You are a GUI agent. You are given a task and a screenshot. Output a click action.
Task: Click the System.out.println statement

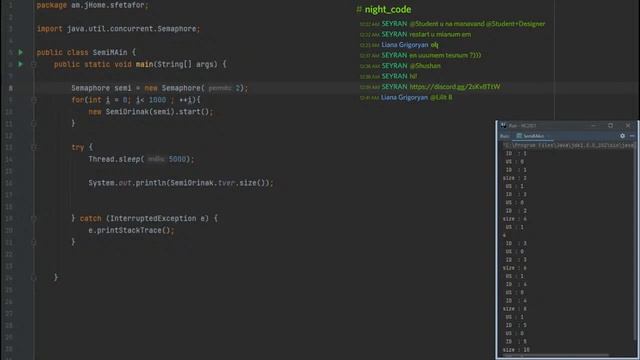180,183
